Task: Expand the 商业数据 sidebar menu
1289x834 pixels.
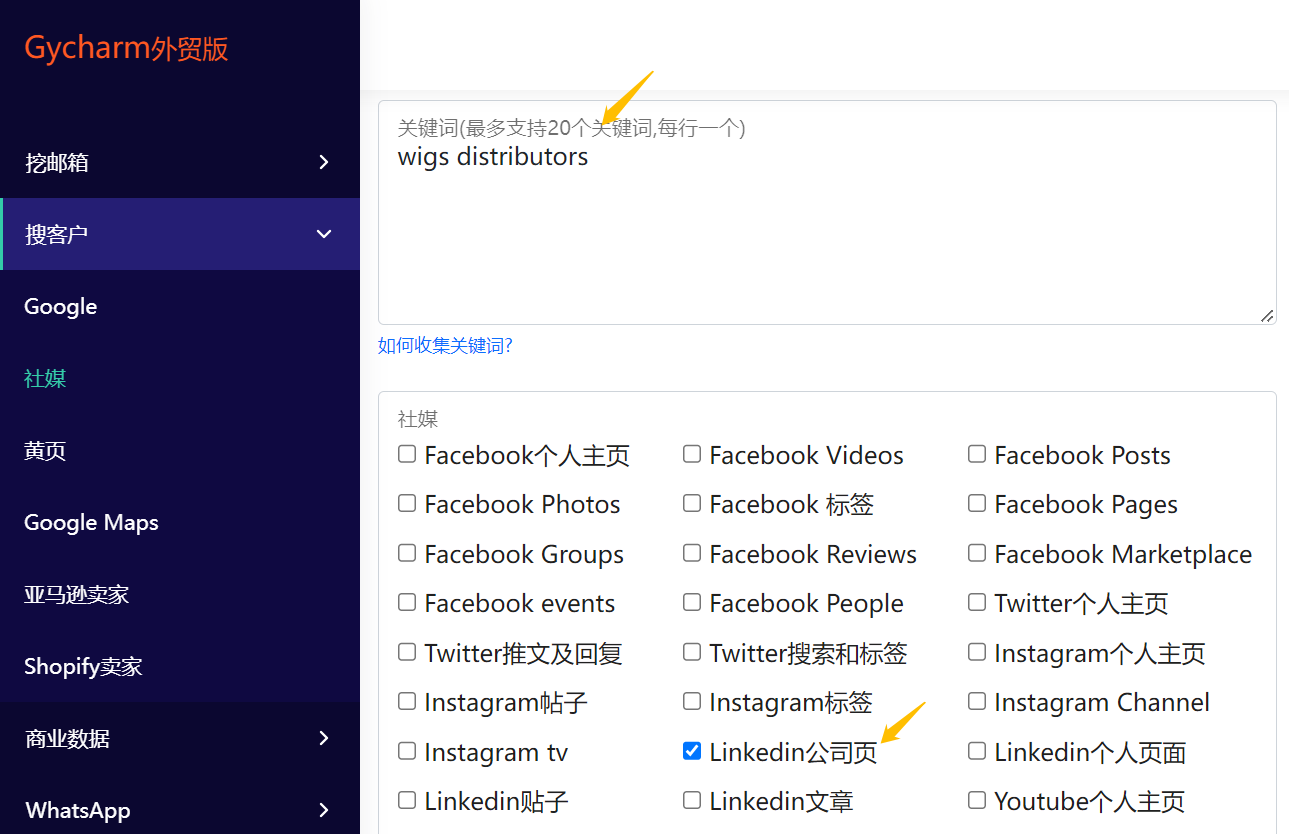Action: 180,738
